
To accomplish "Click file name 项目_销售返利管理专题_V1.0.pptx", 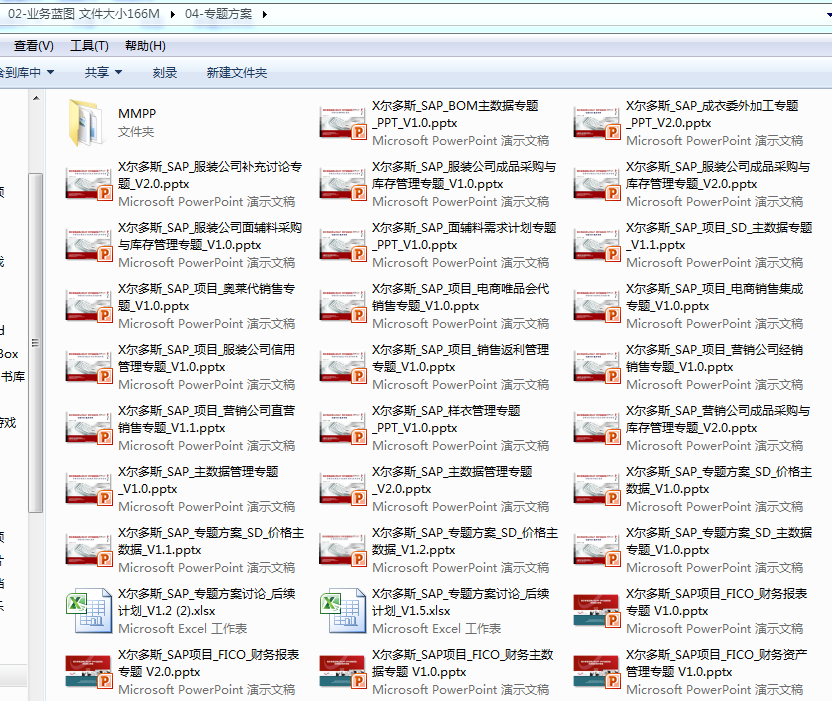I will (x=461, y=358).
